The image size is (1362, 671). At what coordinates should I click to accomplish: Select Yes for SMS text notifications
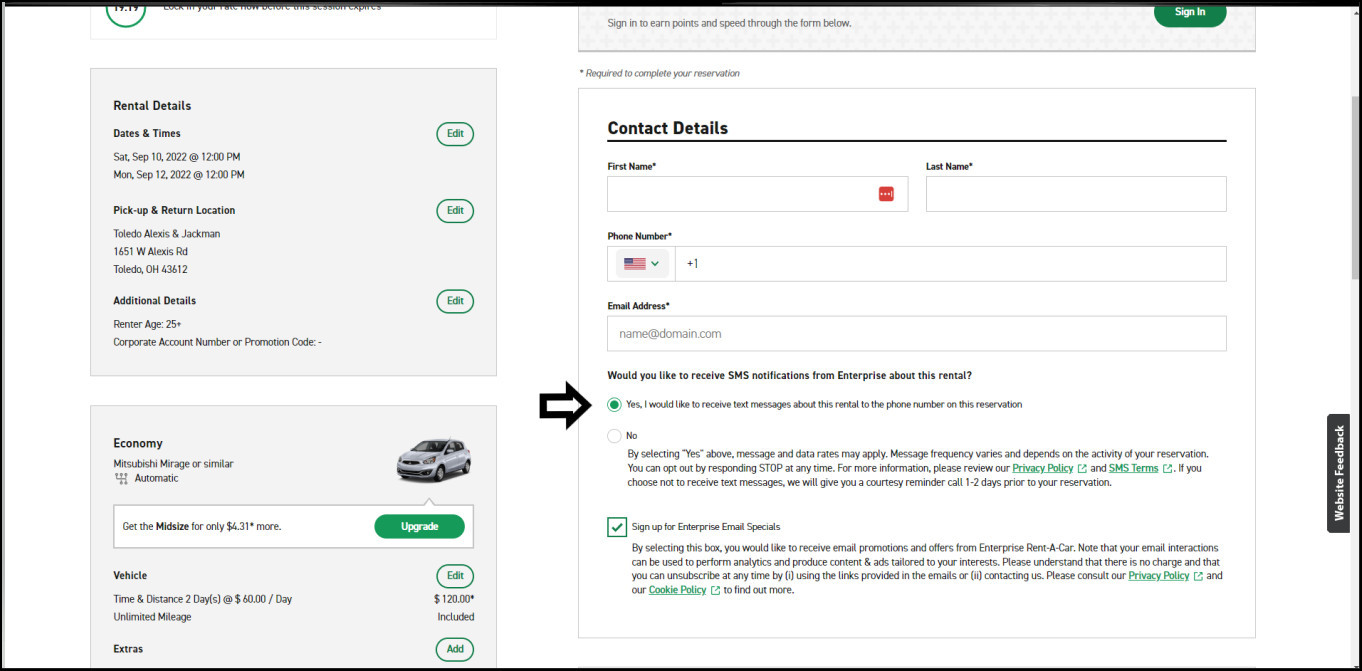click(x=614, y=405)
